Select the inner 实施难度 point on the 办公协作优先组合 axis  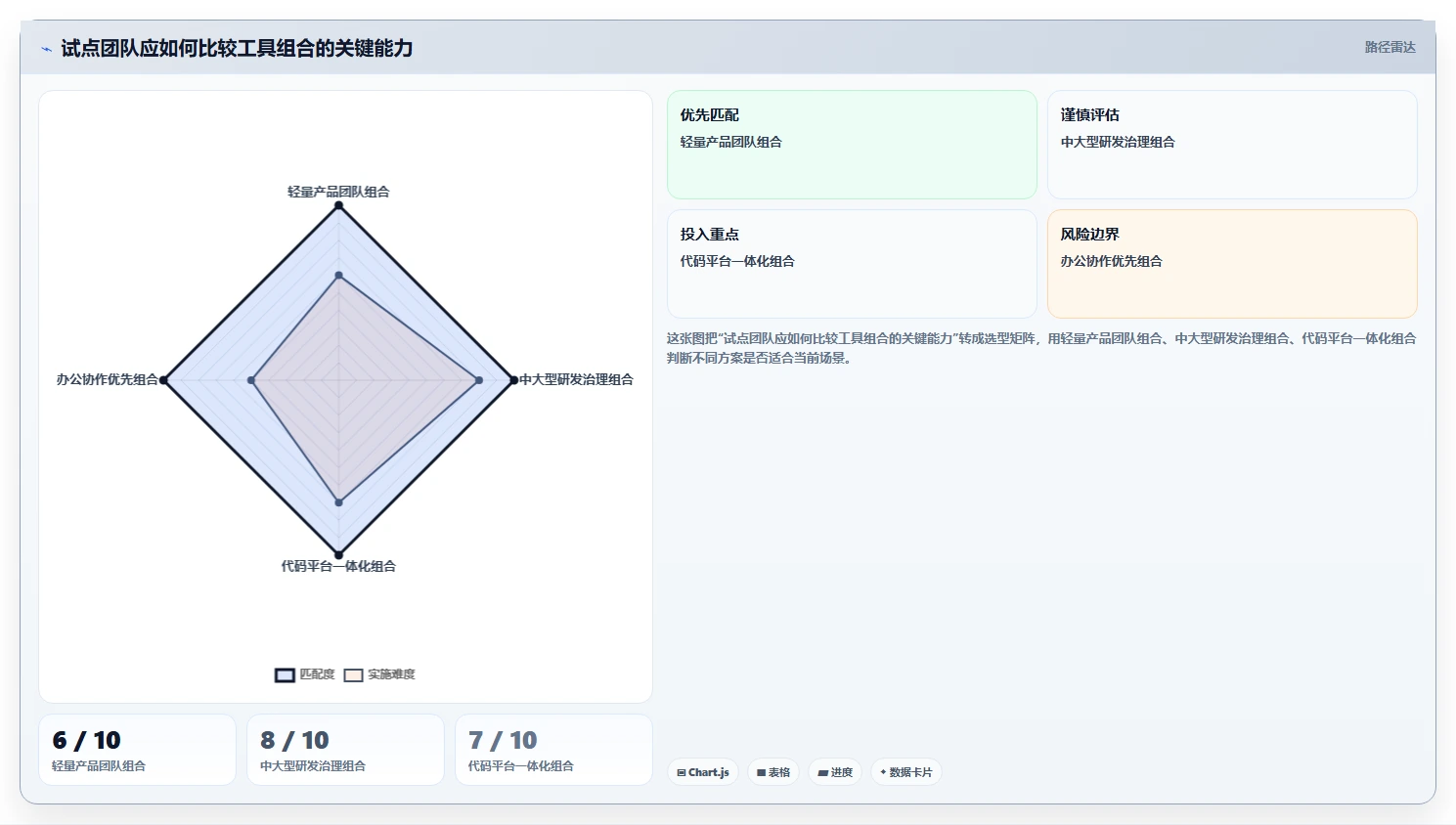251,380
